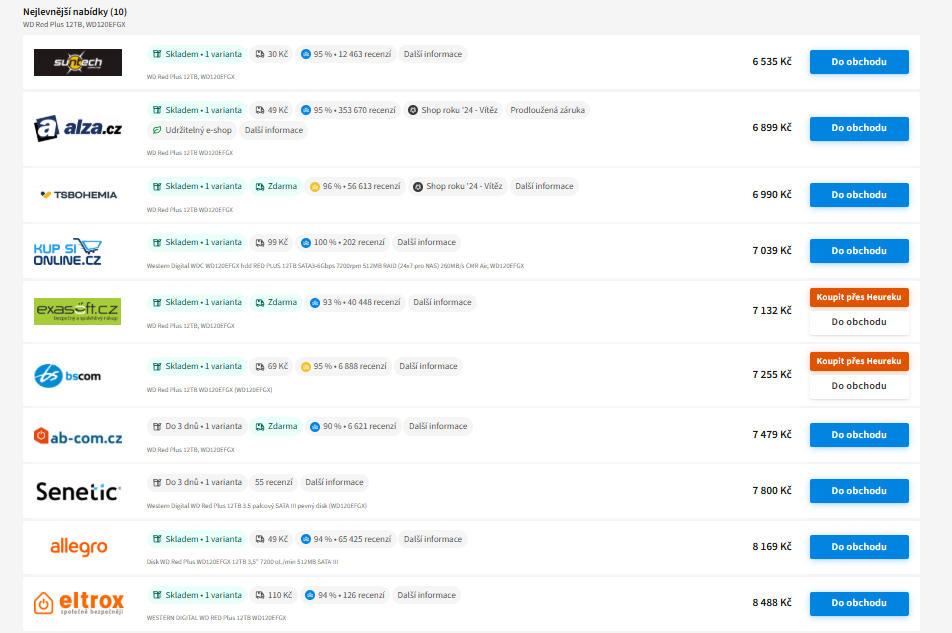
Task: Expand Další informace for the Senetic offer
Action: click(x=334, y=482)
